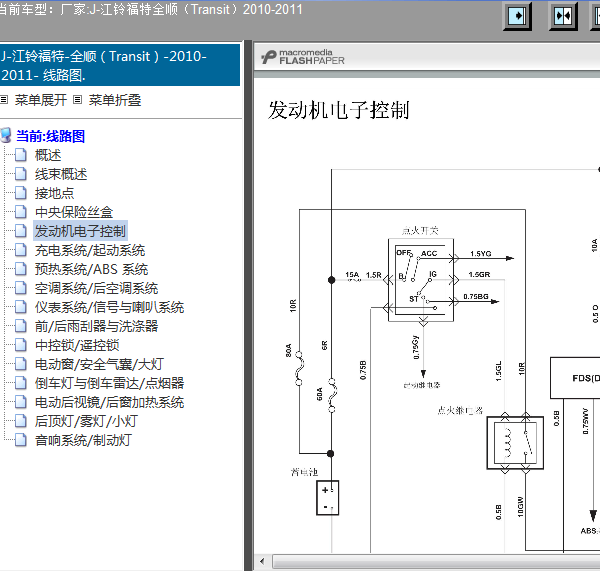Screen dimensions: 600x571
Task: Open 前/后雨刮器与洗涤器 diagram
Action: point(96,326)
